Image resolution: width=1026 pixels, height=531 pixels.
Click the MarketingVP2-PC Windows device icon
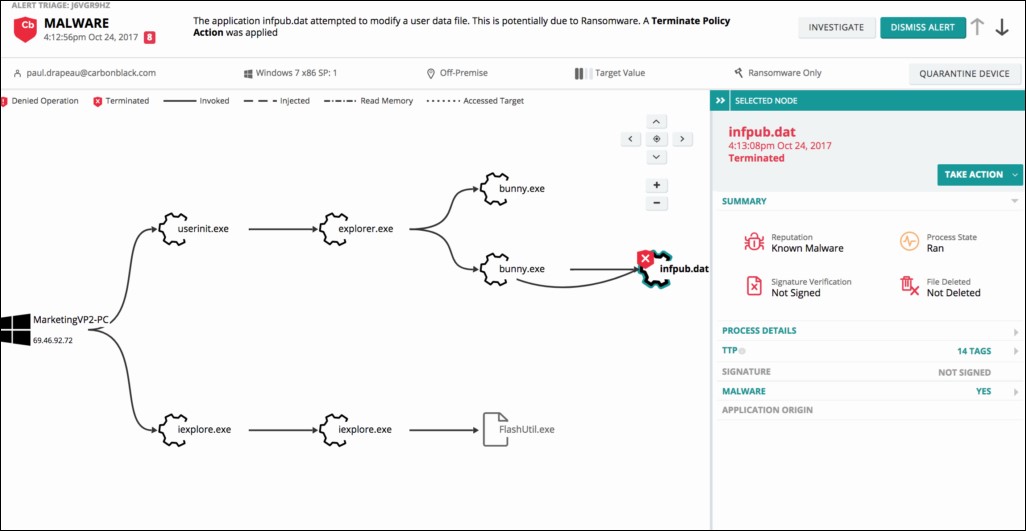click(15, 329)
